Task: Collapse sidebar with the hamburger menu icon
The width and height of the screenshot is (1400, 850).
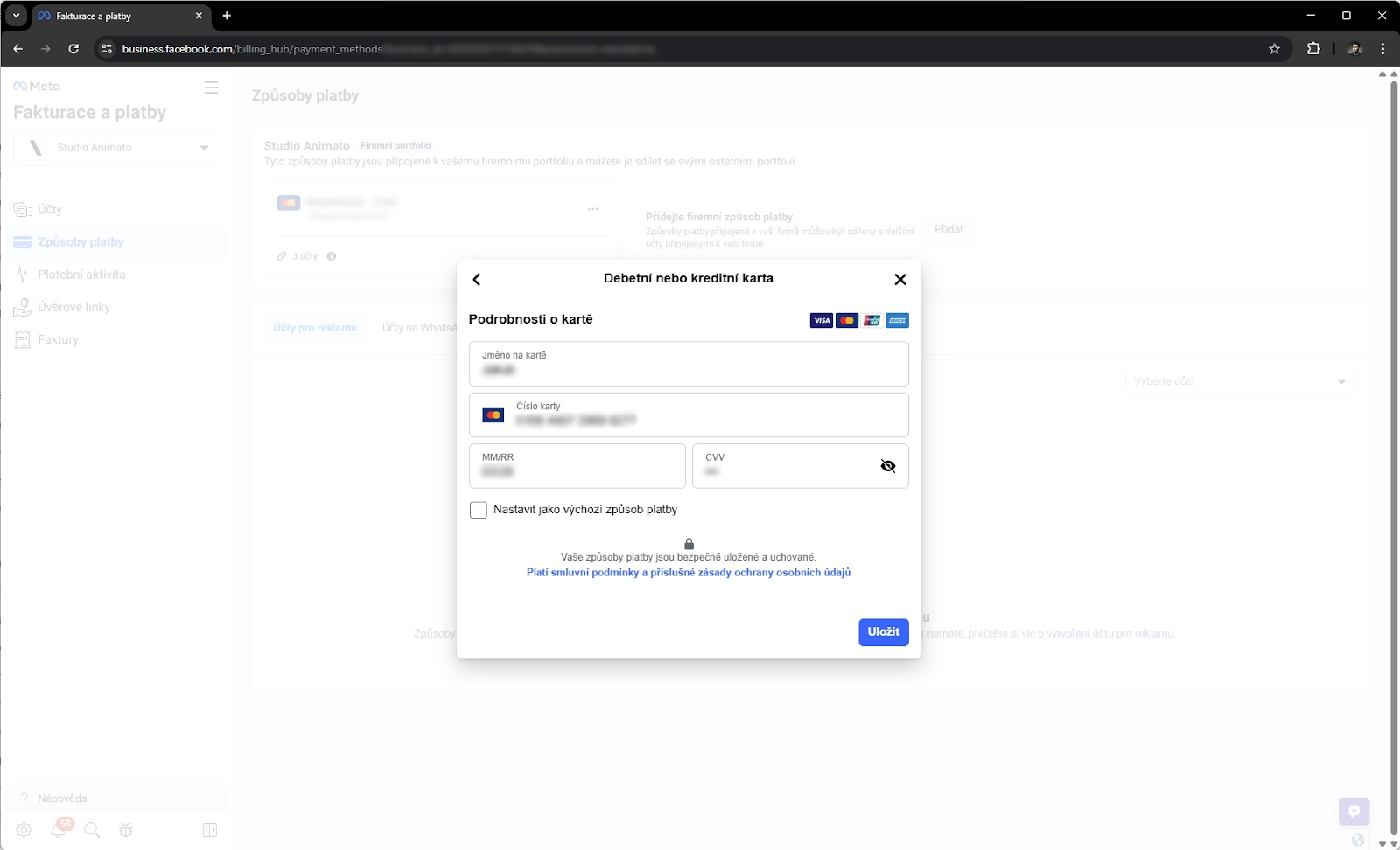Action: [x=211, y=87]
